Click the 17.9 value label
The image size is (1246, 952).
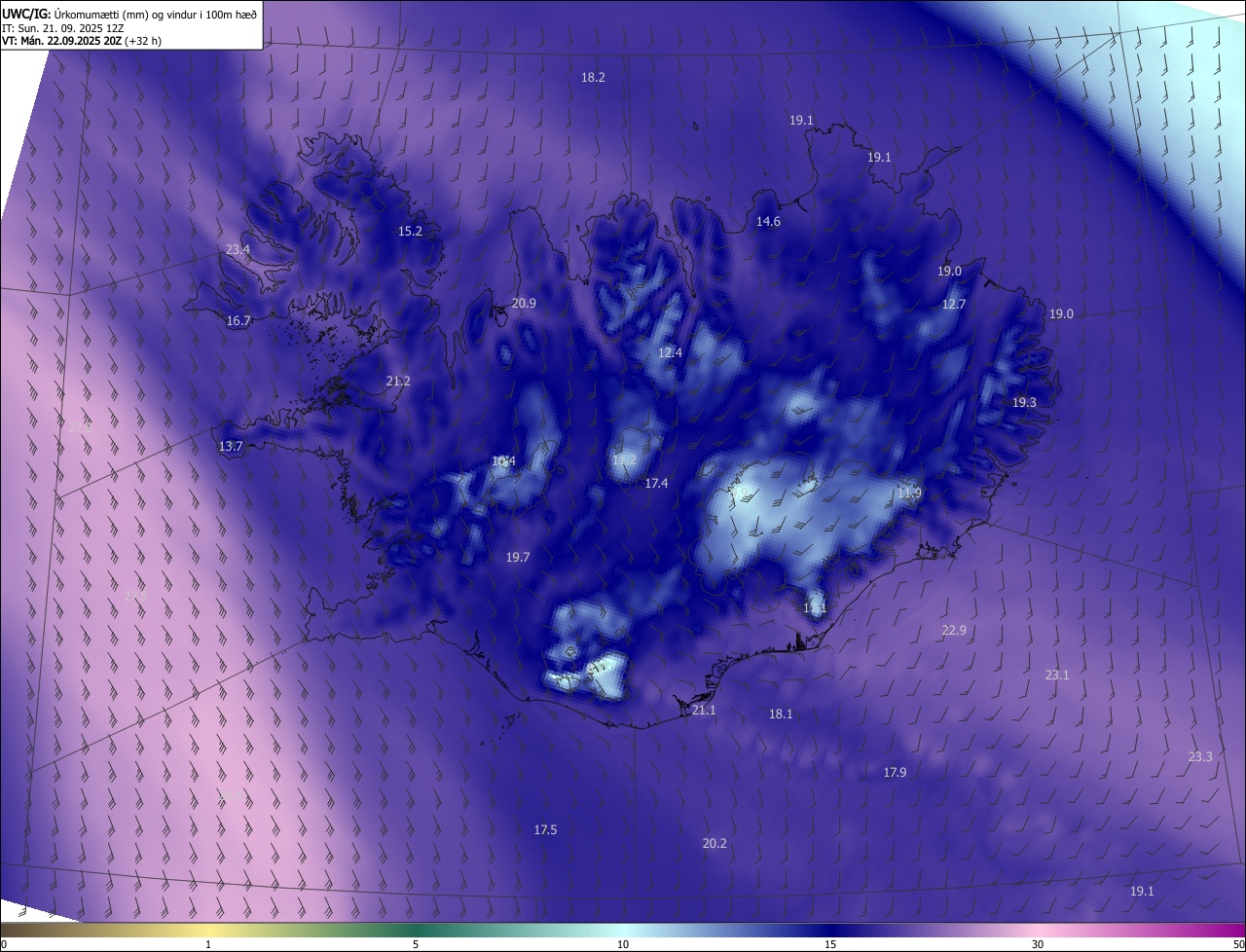[x=895, y=773]
